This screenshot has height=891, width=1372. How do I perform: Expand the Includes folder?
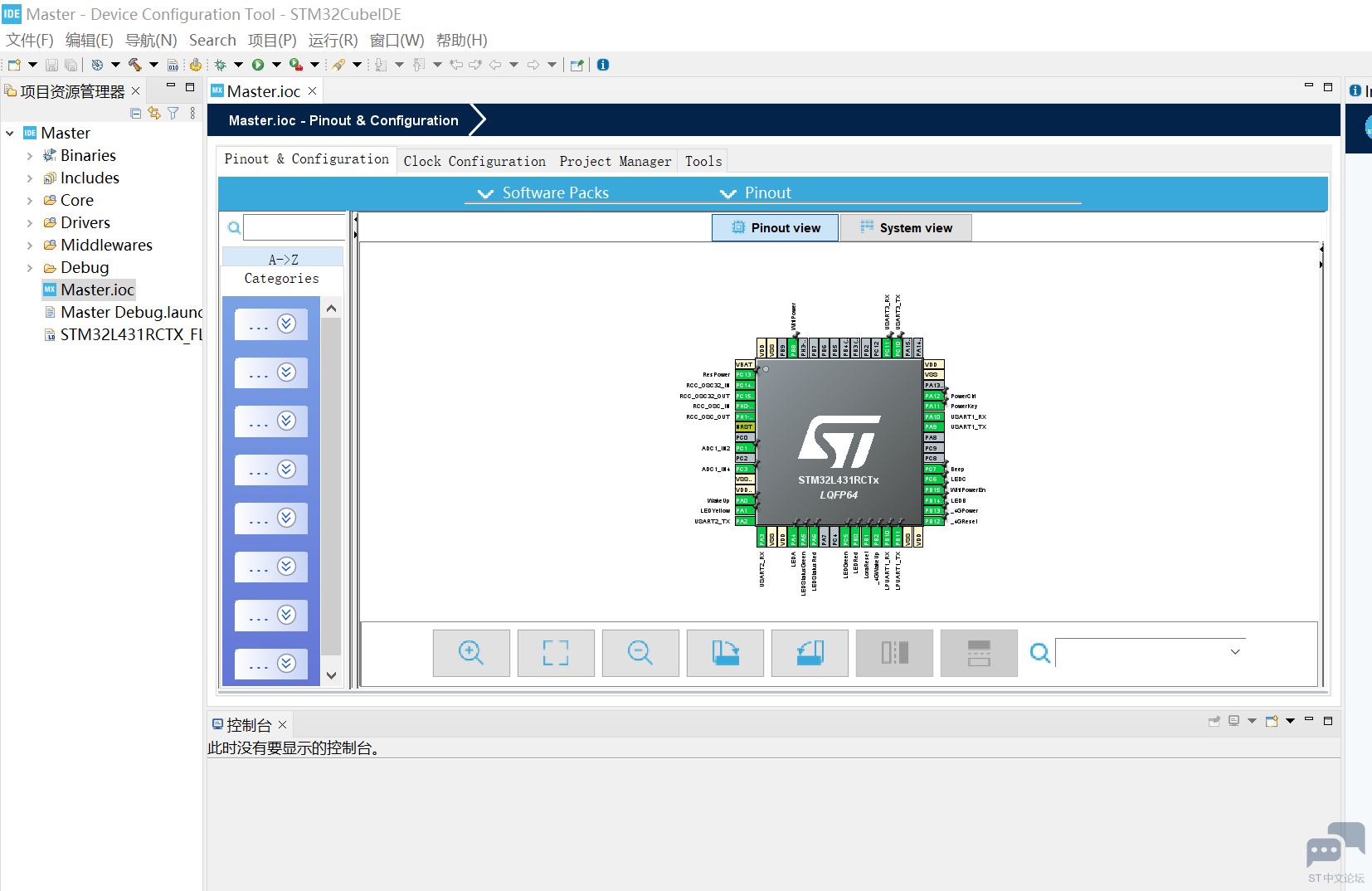[x=30, y=178]
